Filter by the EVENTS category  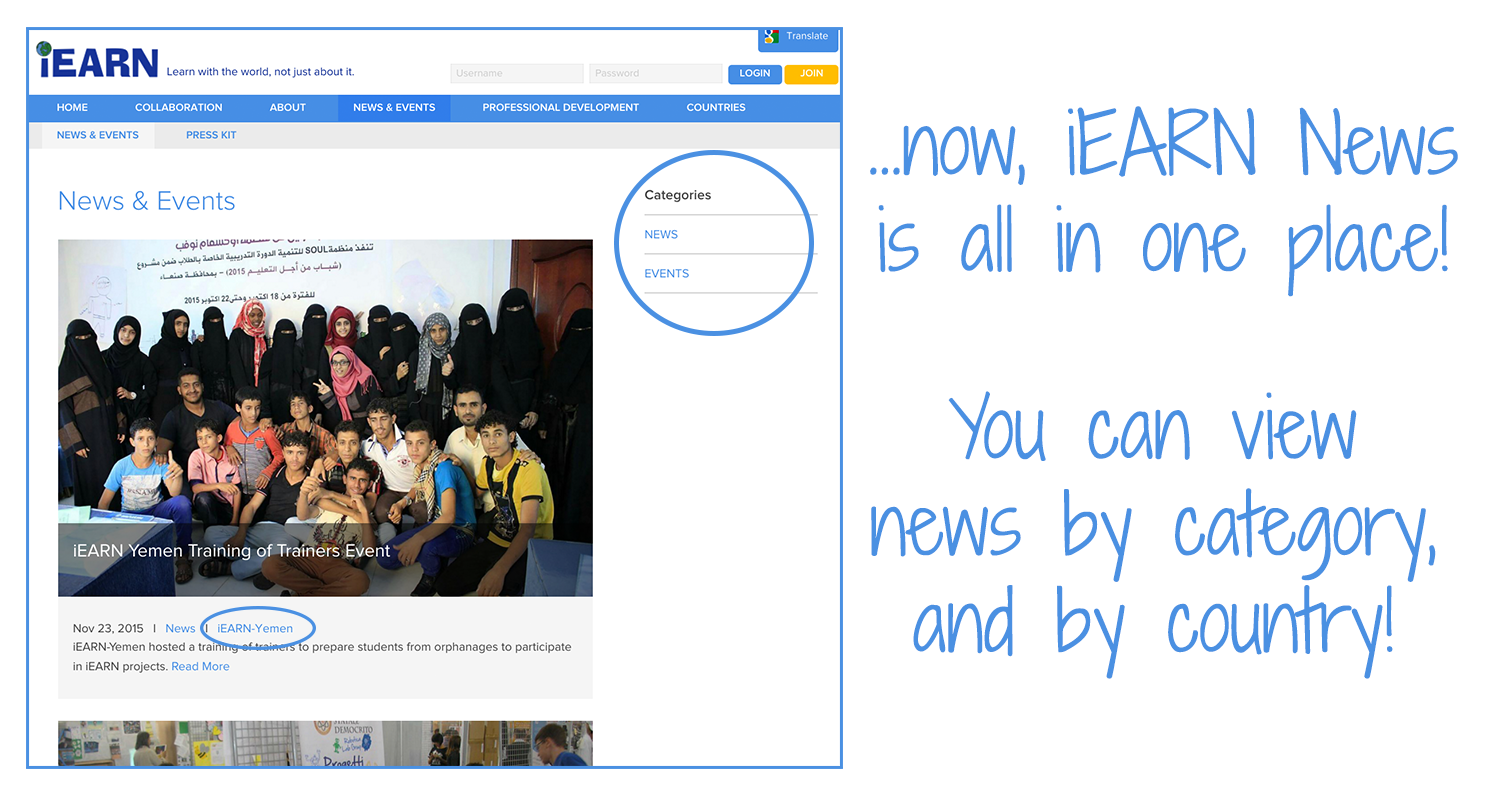[667, 274]
